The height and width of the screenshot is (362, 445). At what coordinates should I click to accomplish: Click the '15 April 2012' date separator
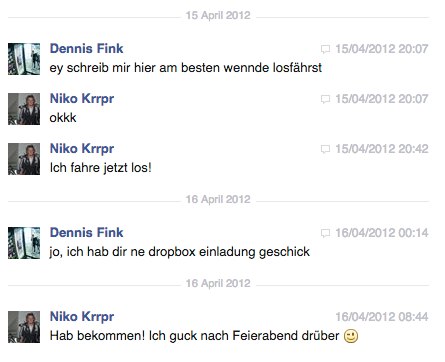coord(218,15)
